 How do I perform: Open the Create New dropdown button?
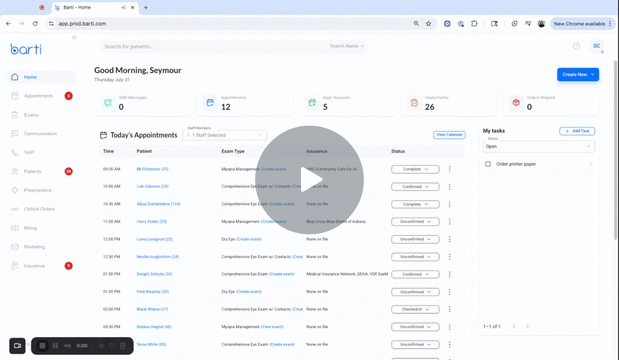click(578, 75)
